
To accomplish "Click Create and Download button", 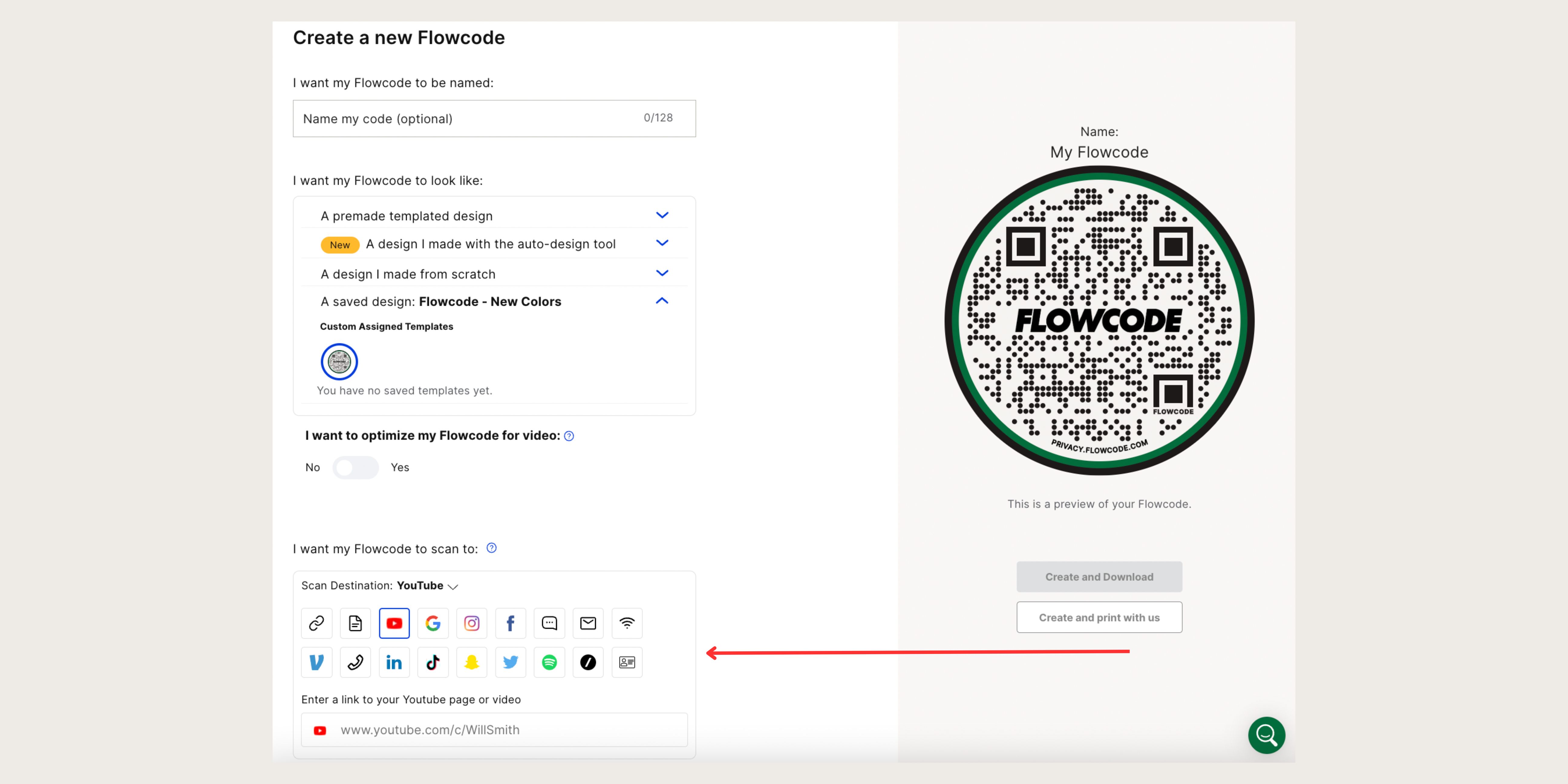I will click(1099, 577).
